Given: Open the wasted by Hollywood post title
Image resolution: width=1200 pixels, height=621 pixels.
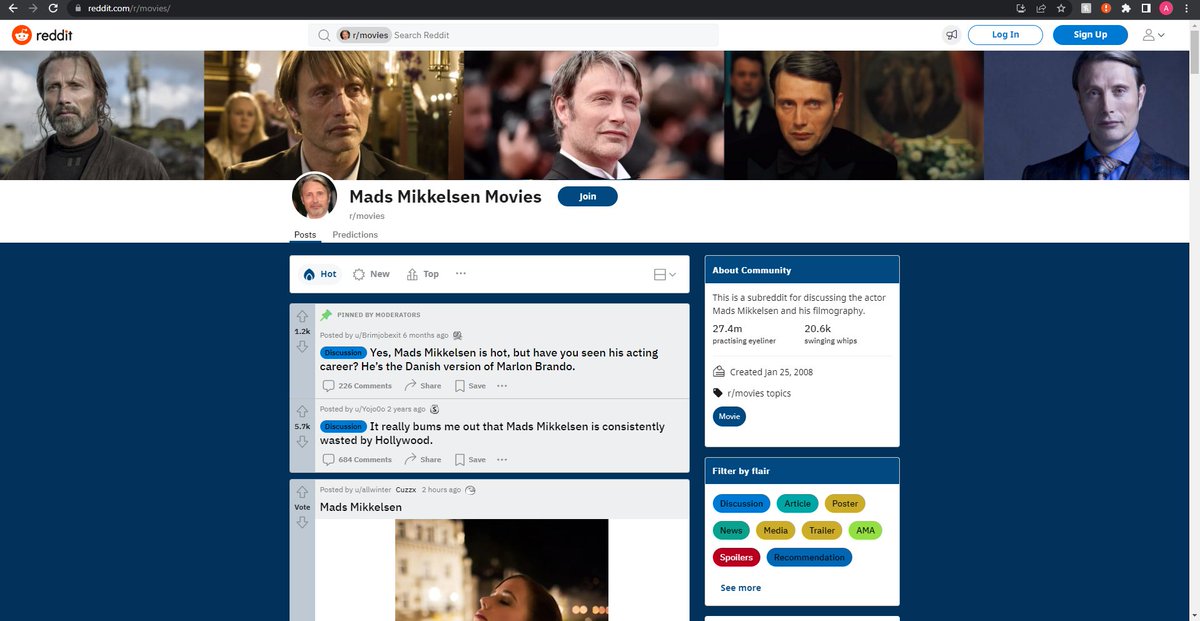Looking at the screenshot, I should point(492,433).
